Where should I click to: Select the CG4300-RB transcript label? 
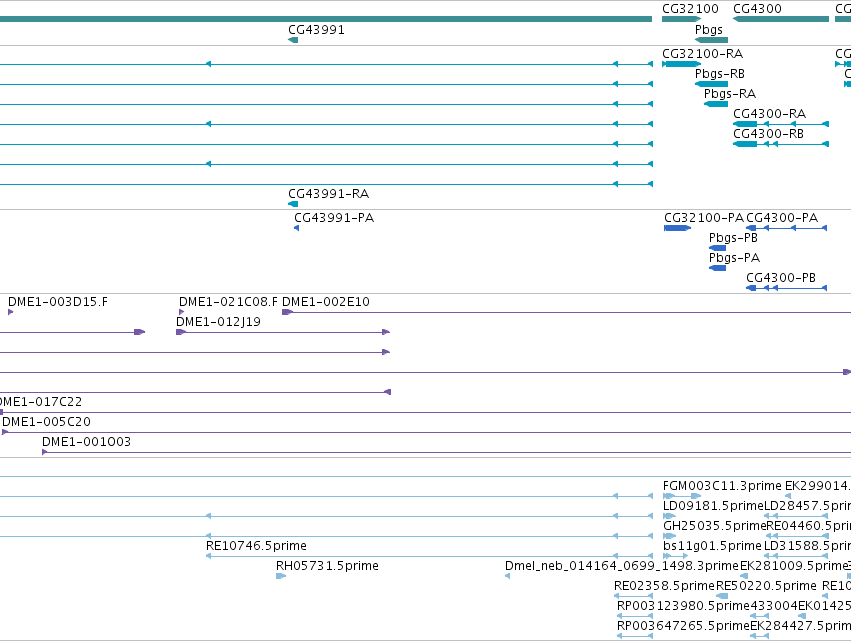769,134
